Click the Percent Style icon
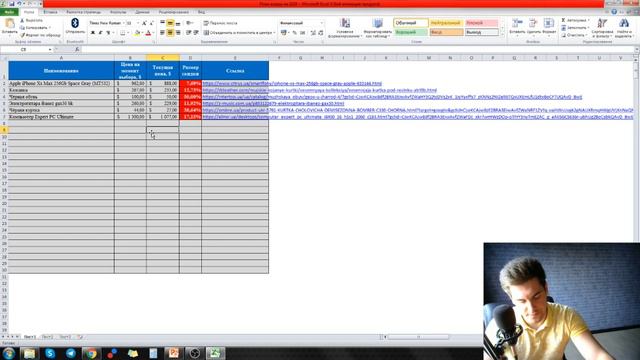The width and height of the screenshot is (640, 360). pyautogui.click(x=294, y=32)
